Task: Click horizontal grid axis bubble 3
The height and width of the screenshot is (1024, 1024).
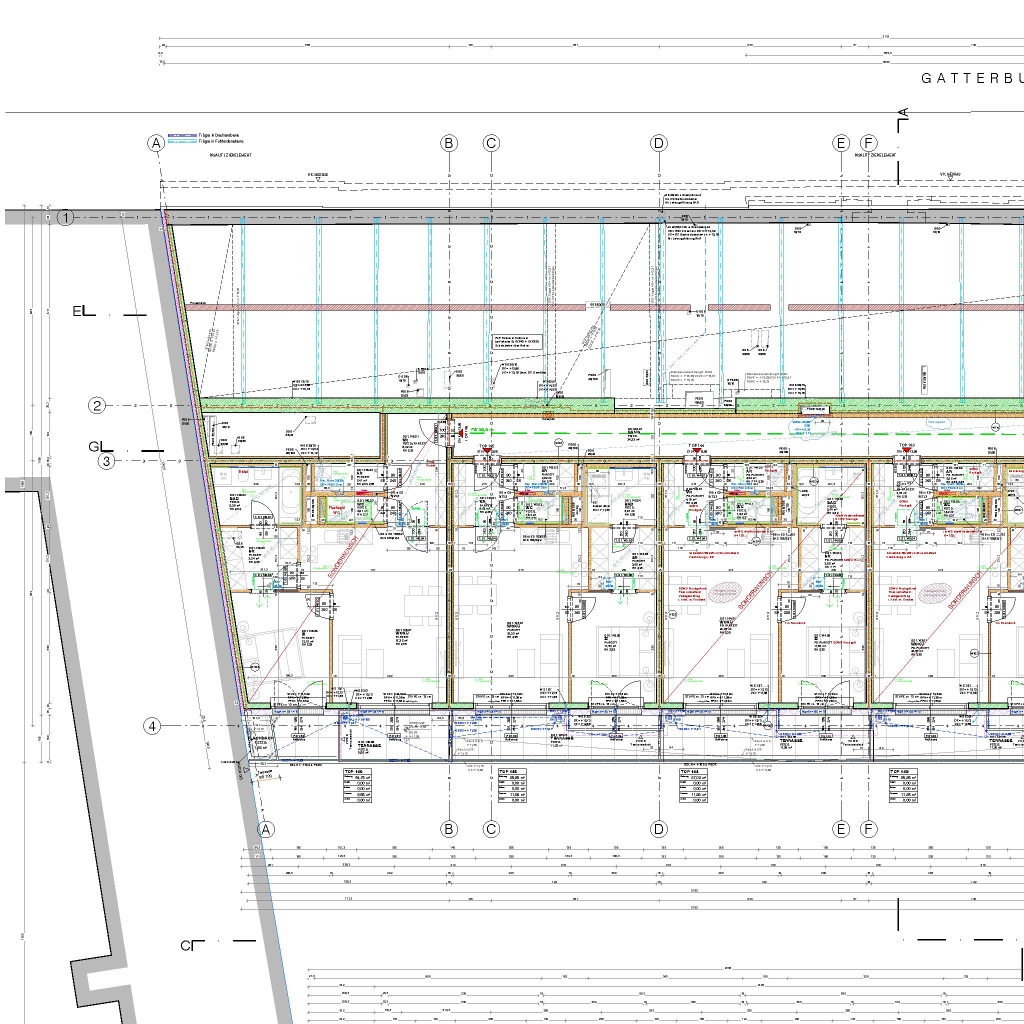Action: 106,461
